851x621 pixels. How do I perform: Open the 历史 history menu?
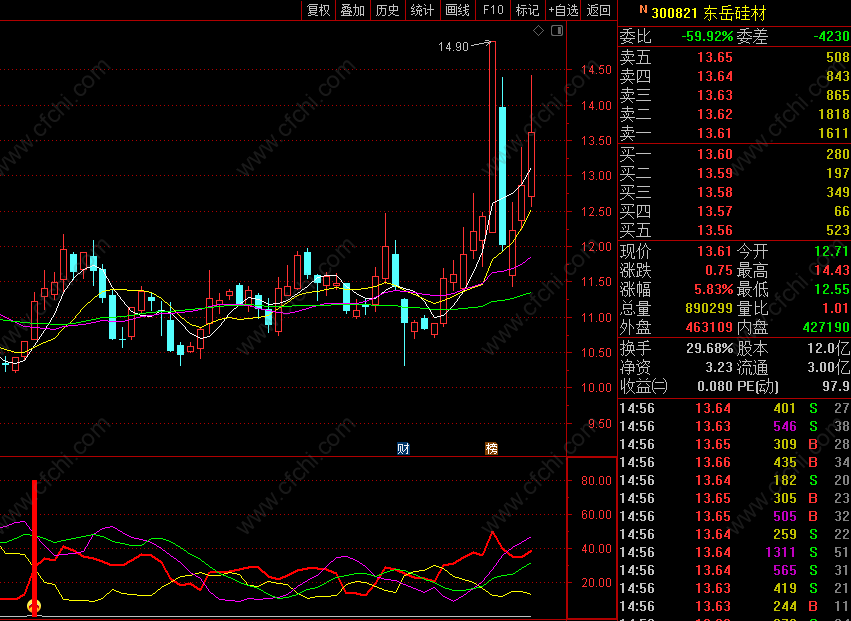388,10
